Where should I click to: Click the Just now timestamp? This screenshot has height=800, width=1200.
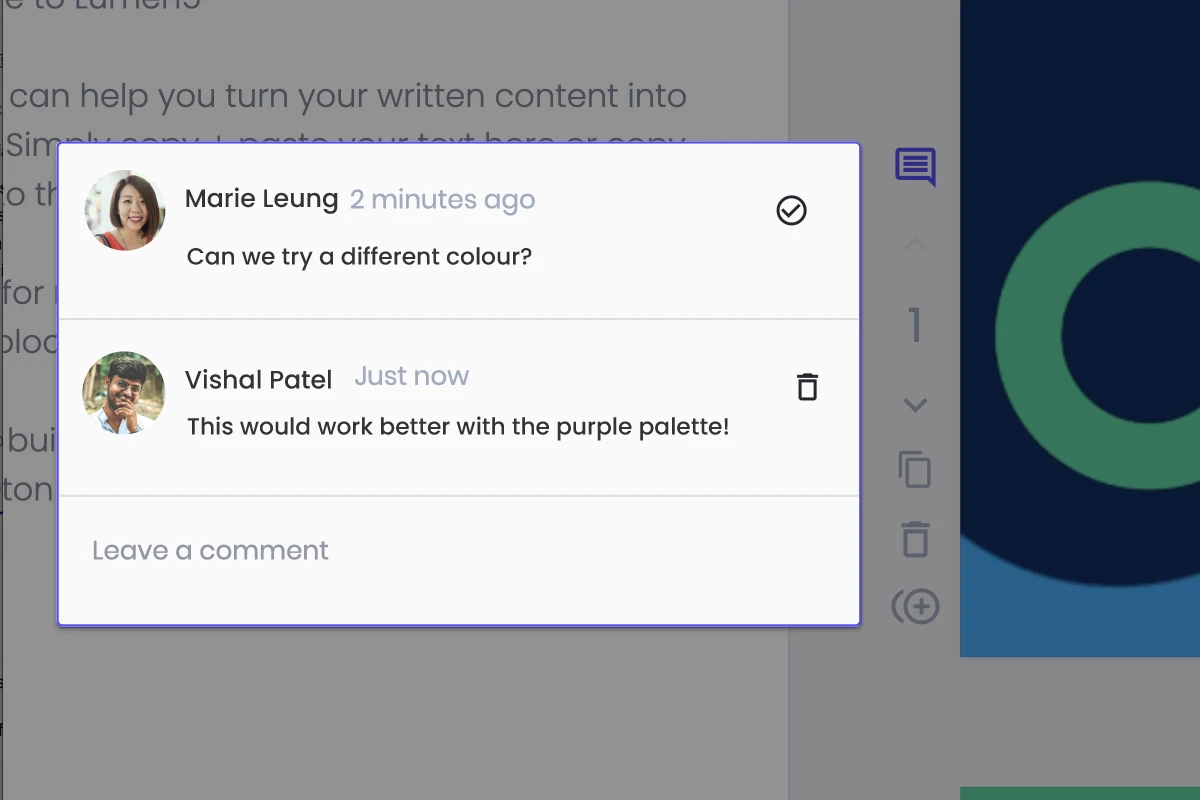coord(411,376)
